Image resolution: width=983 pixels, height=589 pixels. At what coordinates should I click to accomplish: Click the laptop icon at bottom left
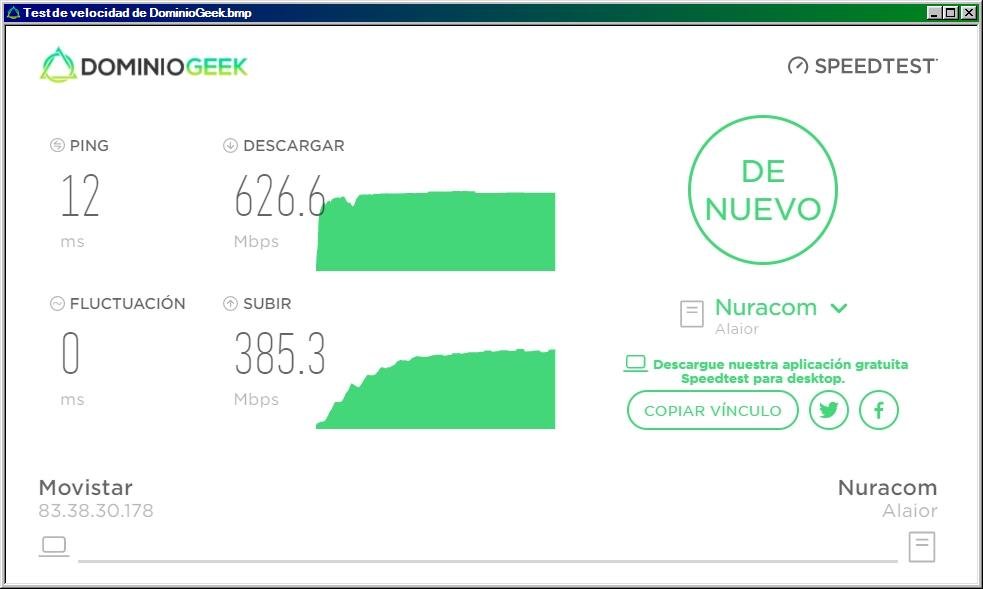[53, 546]
